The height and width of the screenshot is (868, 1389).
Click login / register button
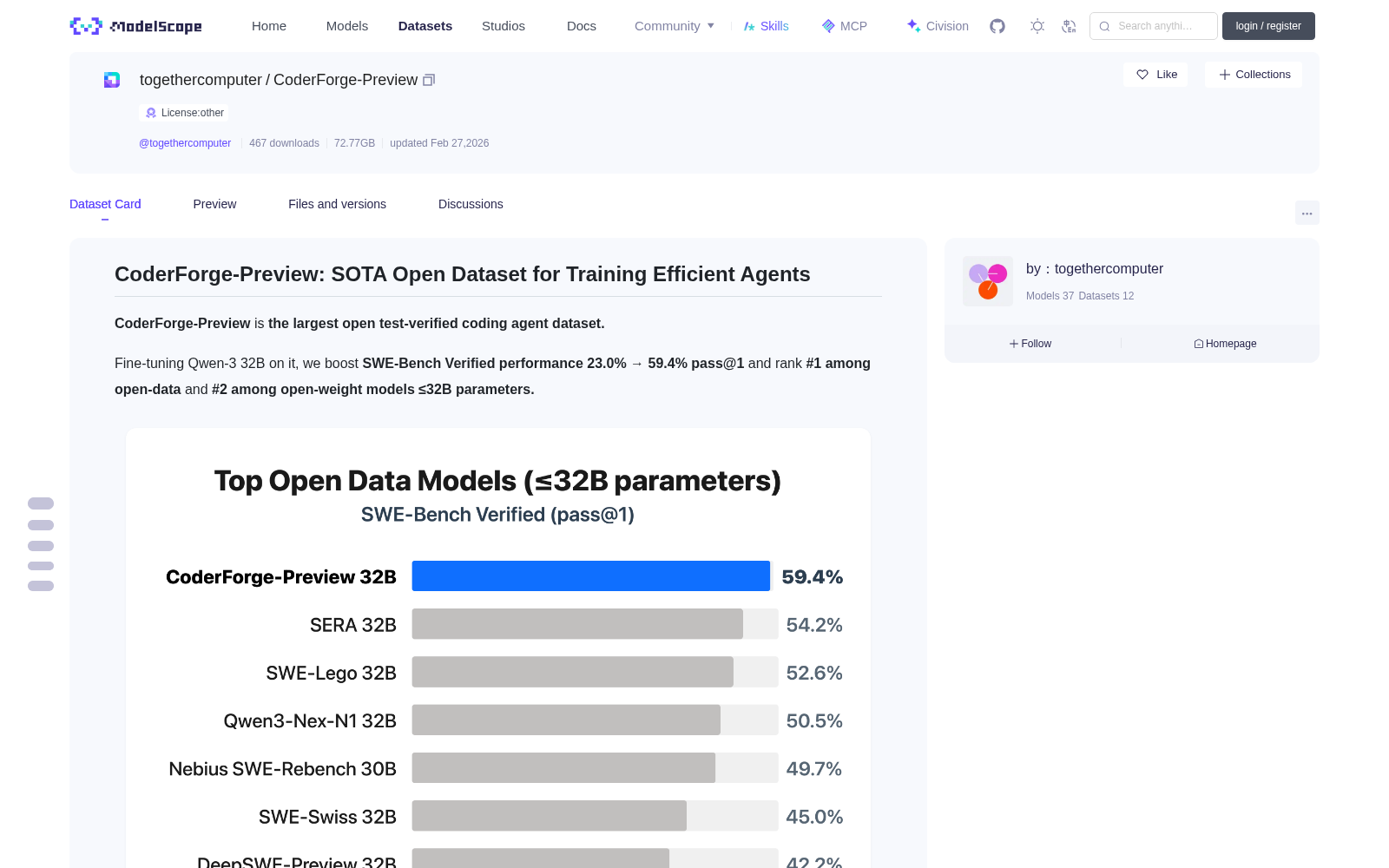click(x=1268, y=26)
